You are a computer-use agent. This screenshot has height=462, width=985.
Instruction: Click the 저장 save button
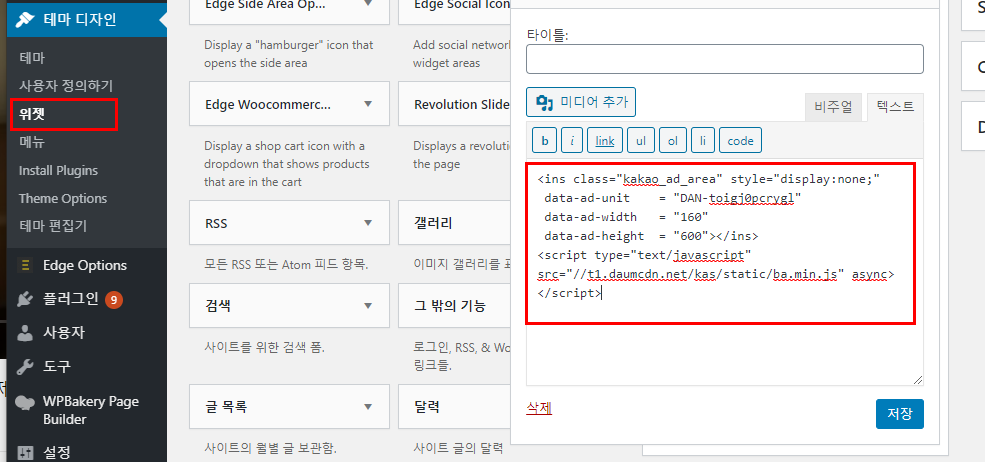(900, 414)
